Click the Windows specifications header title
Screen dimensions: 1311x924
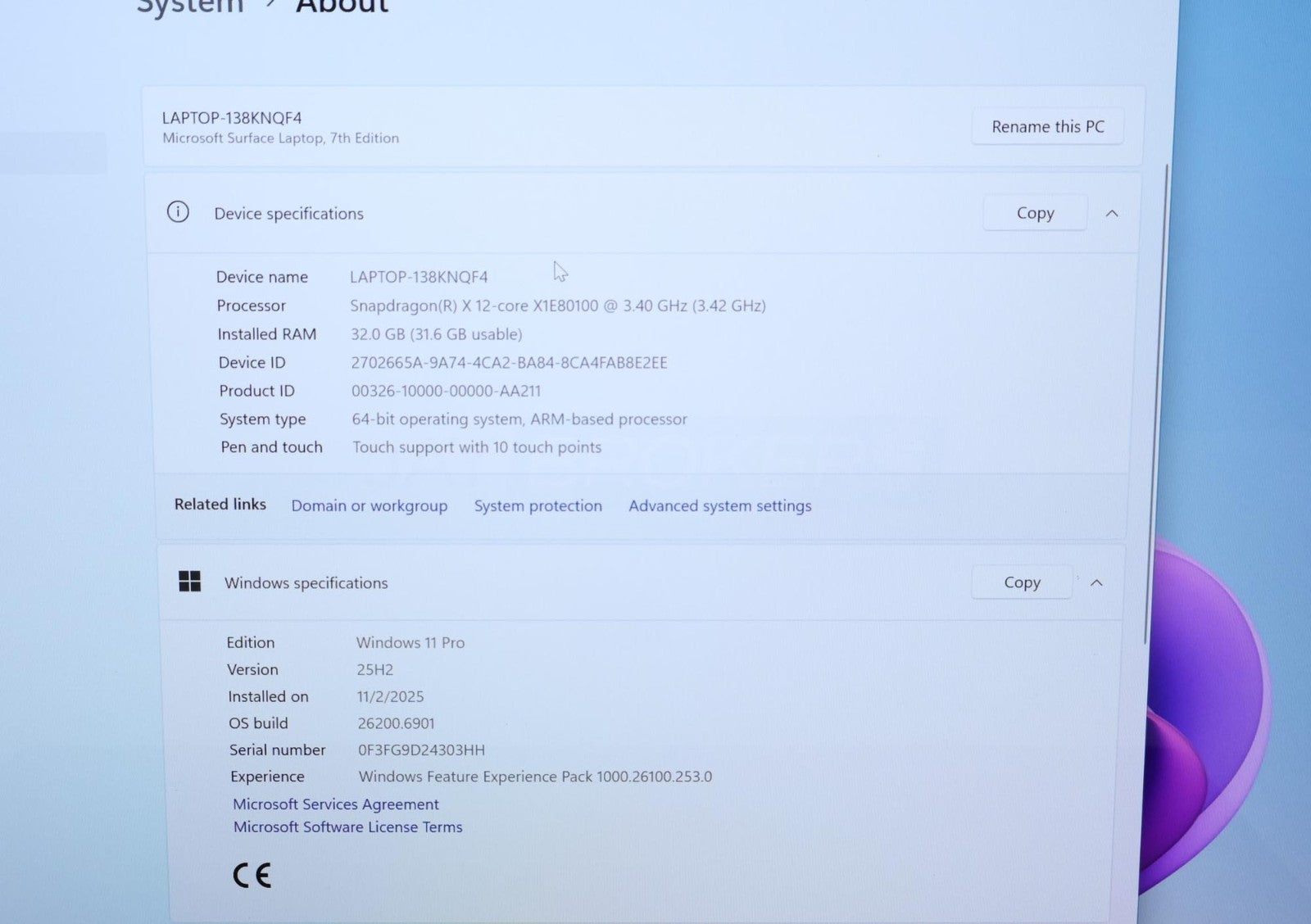306,583
